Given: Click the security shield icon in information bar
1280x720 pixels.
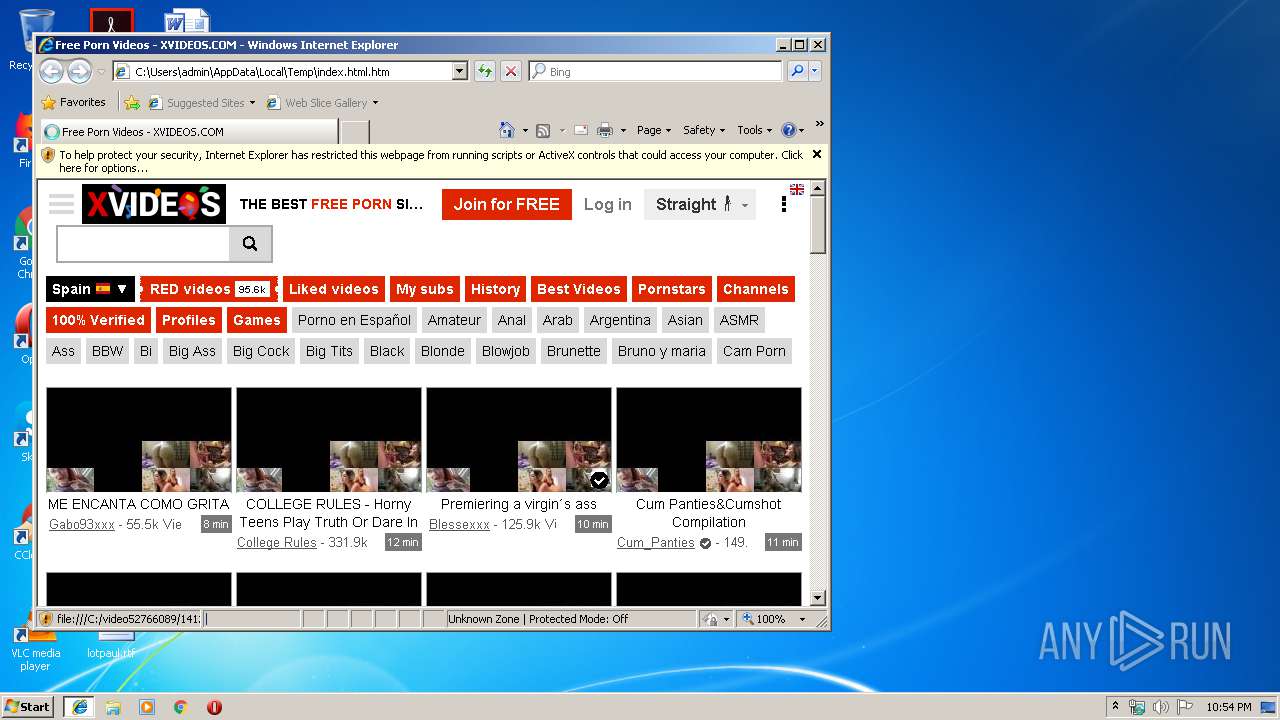Looking at the screenshot, I should [48, 156].
